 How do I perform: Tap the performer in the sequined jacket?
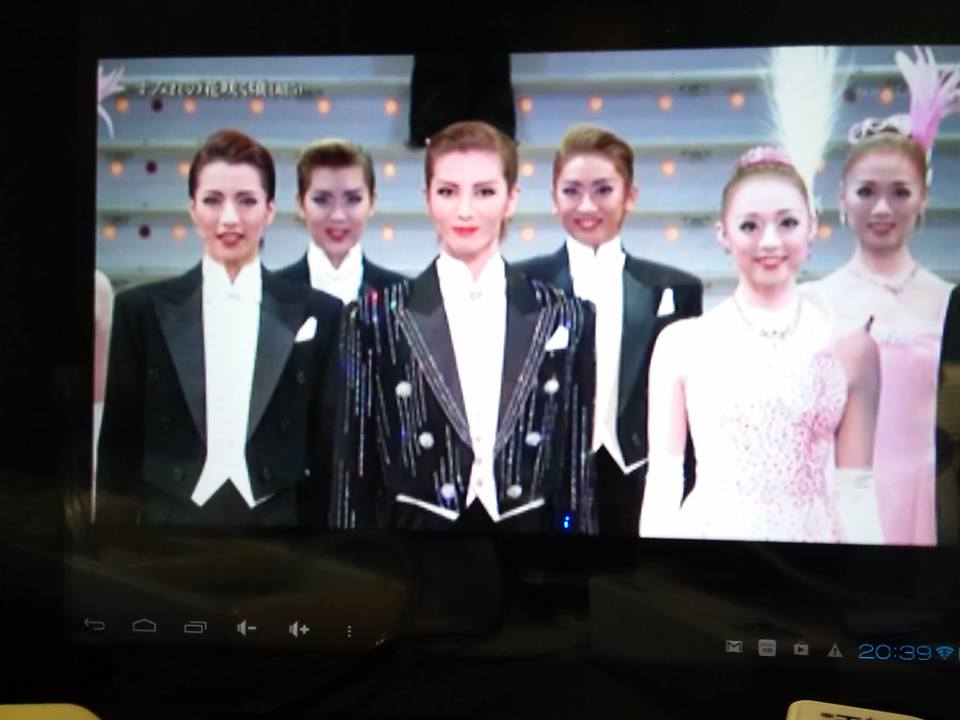pyautogui.click(x=470, y=380)
